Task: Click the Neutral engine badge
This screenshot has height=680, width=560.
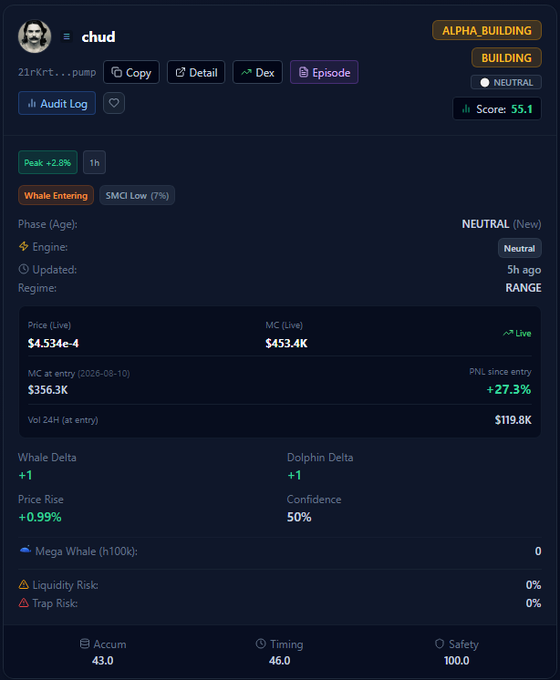Action: (x=519, y=248)
